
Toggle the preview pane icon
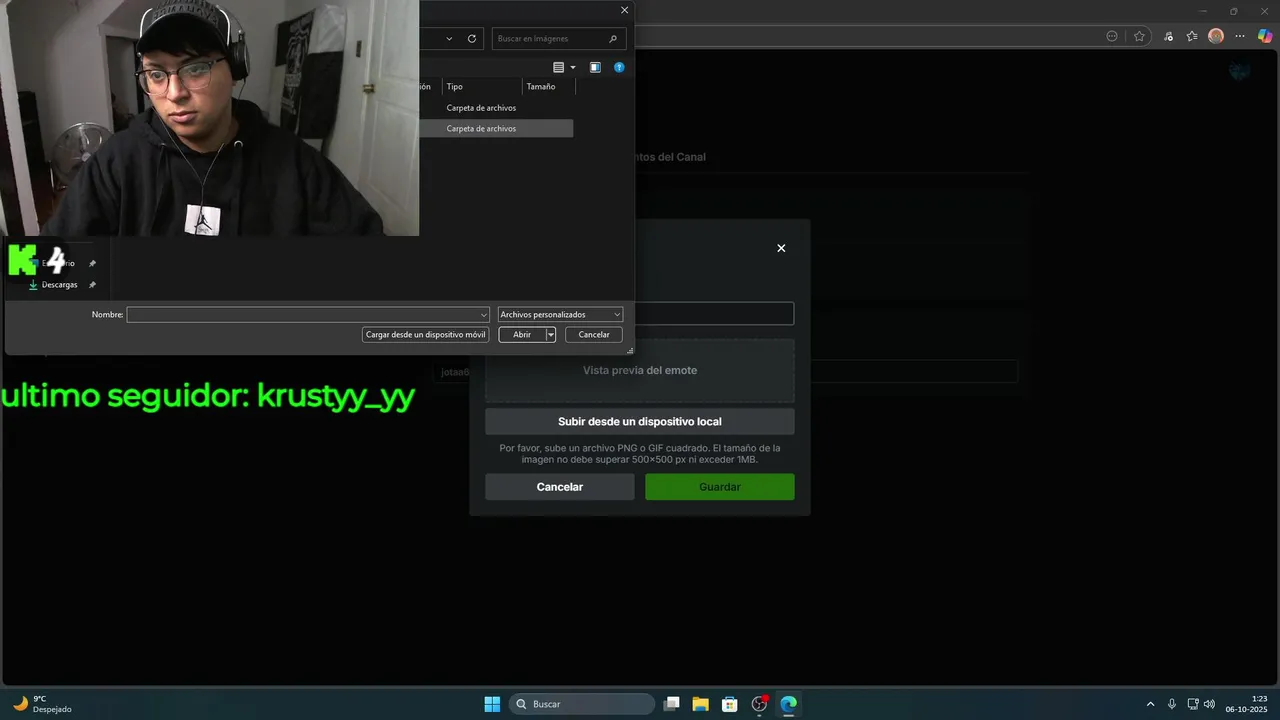tap(595, 67)
